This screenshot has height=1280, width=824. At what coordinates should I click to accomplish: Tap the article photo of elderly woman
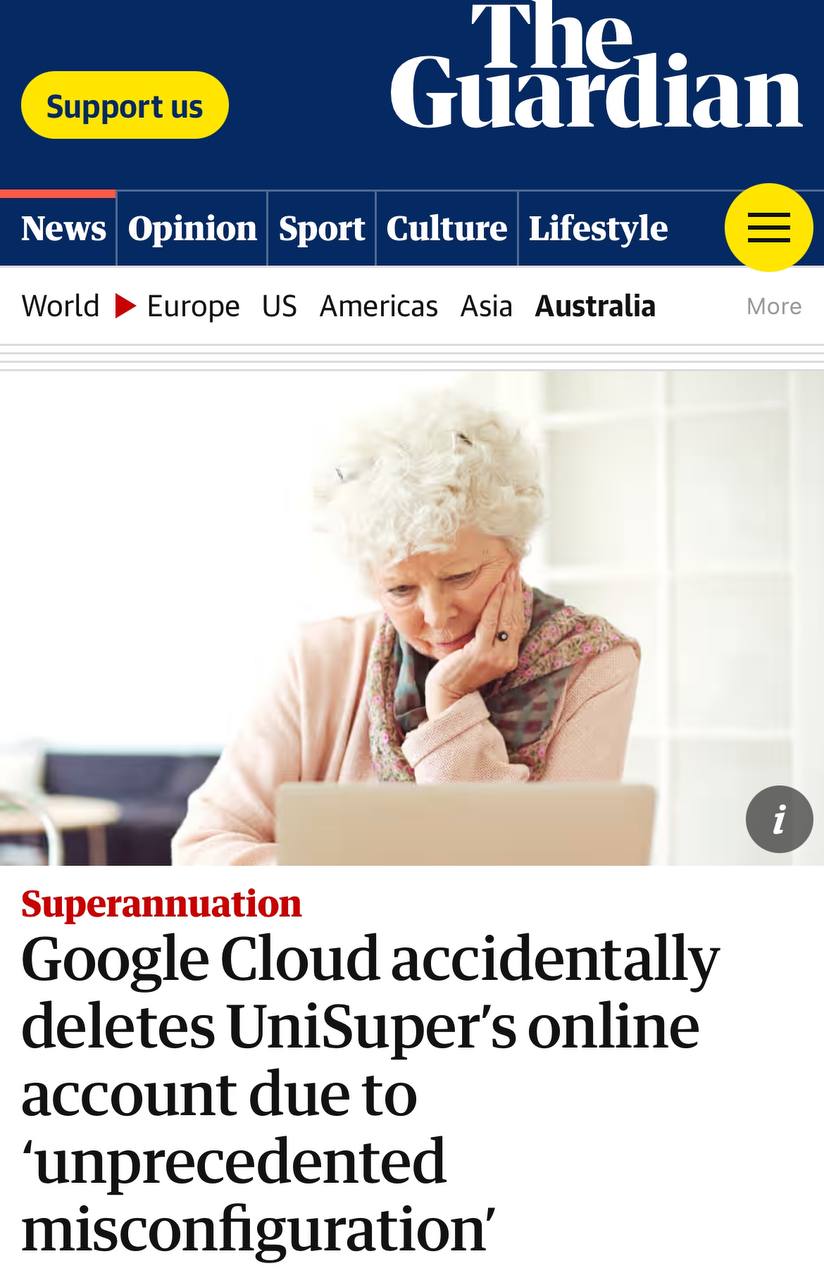(412, 618)
